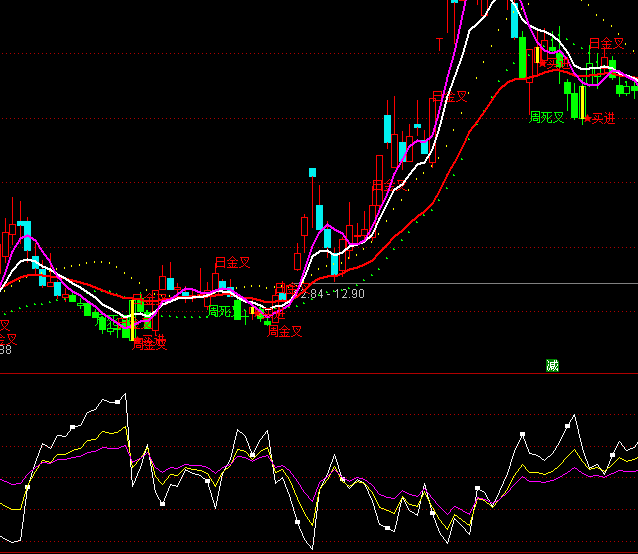The width and height of the screenshot is (638, 554).
Task: Click the divider line between chart and indicator
Action: [319, 374]
